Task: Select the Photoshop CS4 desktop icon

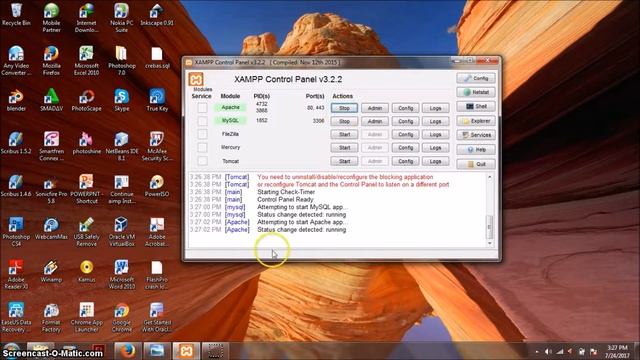Action: 16,232
